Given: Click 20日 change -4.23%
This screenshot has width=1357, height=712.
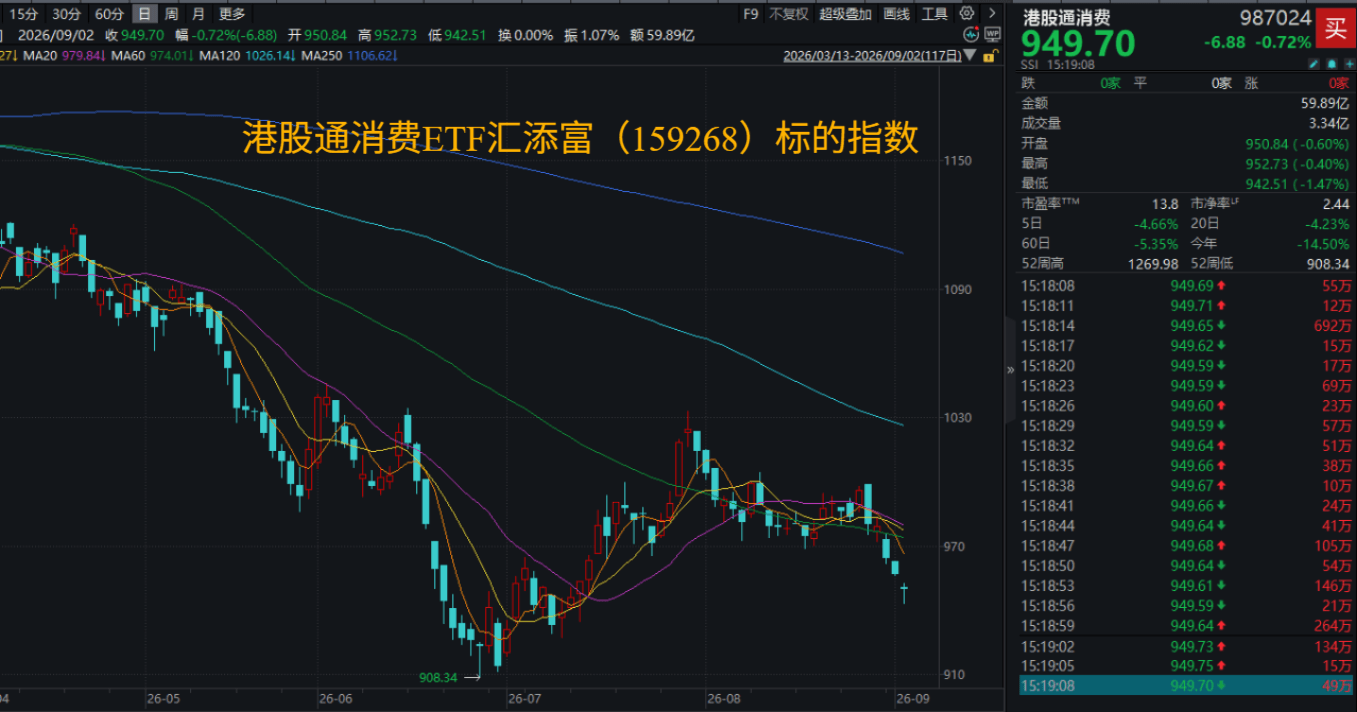Looking at the screenshot, I should [x=1327, y=224].
